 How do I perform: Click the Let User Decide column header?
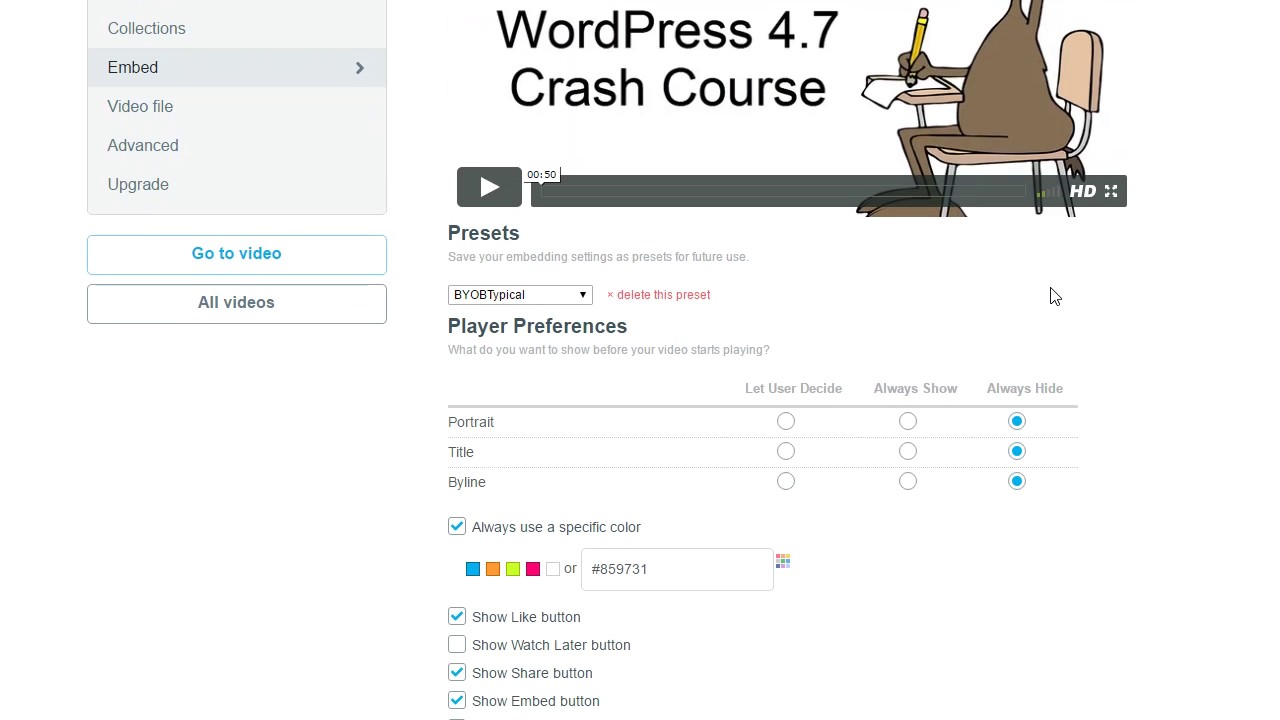pos(793,388)
